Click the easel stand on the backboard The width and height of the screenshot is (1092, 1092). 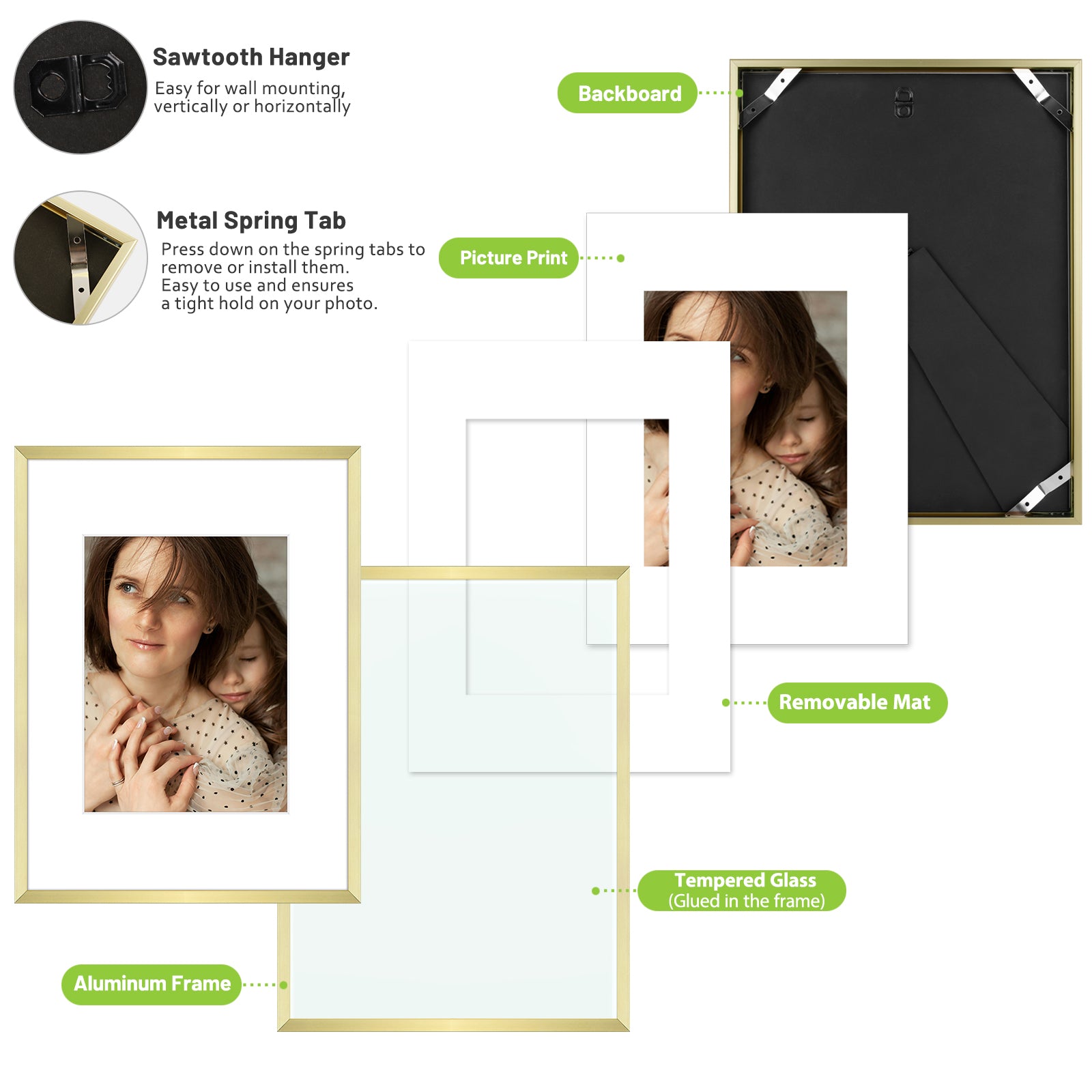click(986, 382)
